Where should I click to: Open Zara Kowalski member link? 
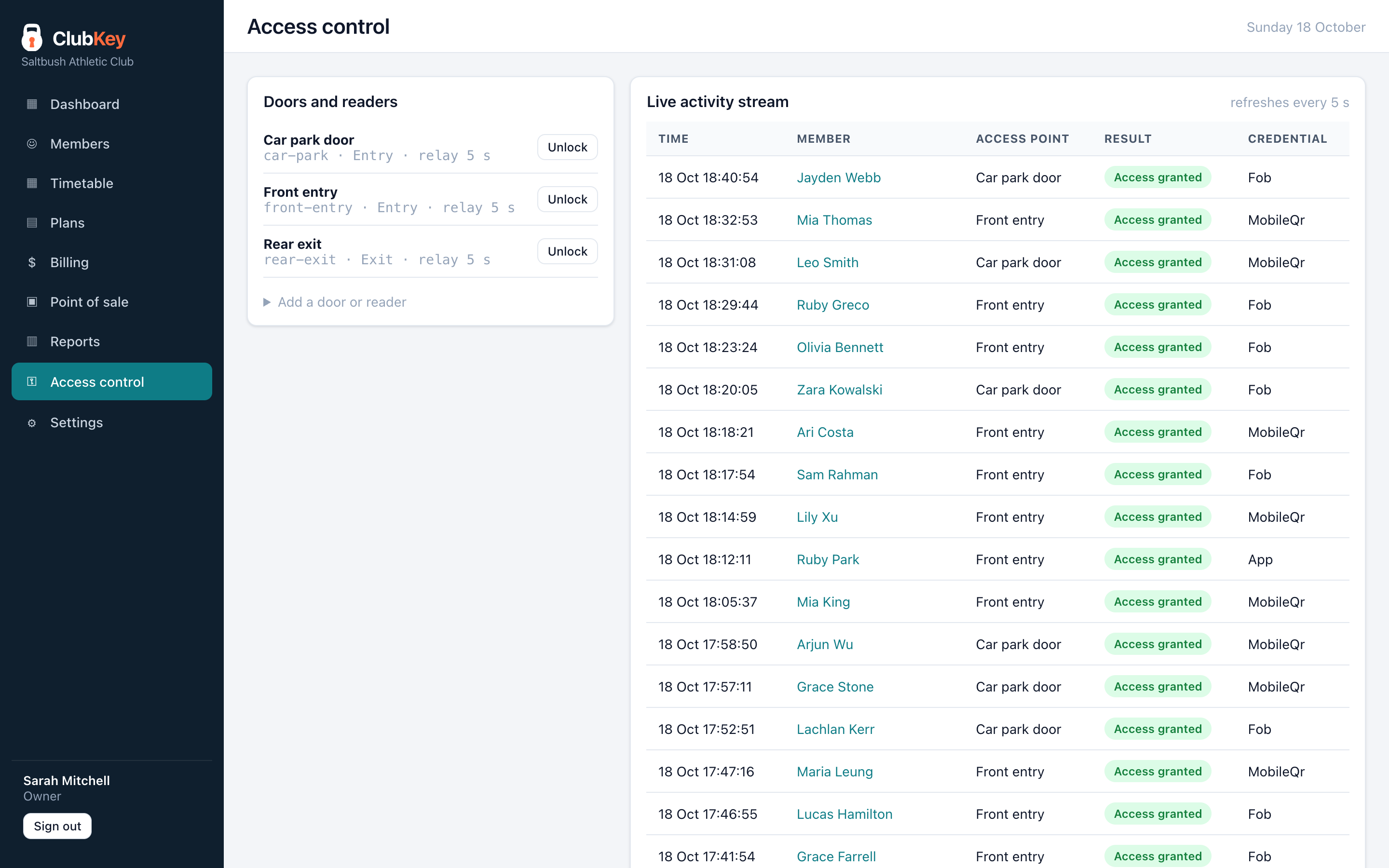coord(839,390)
